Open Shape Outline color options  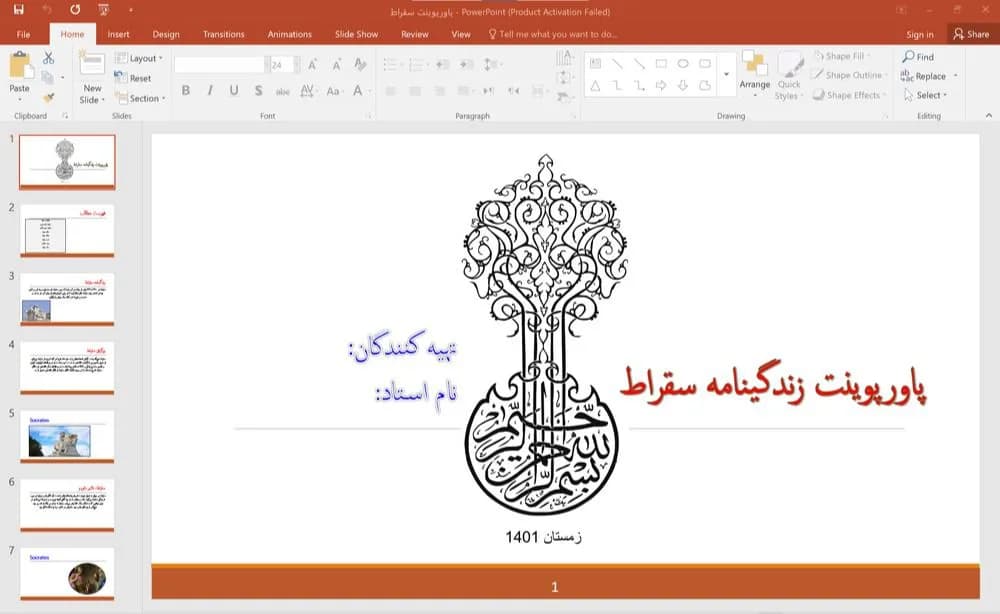point(849,75)
